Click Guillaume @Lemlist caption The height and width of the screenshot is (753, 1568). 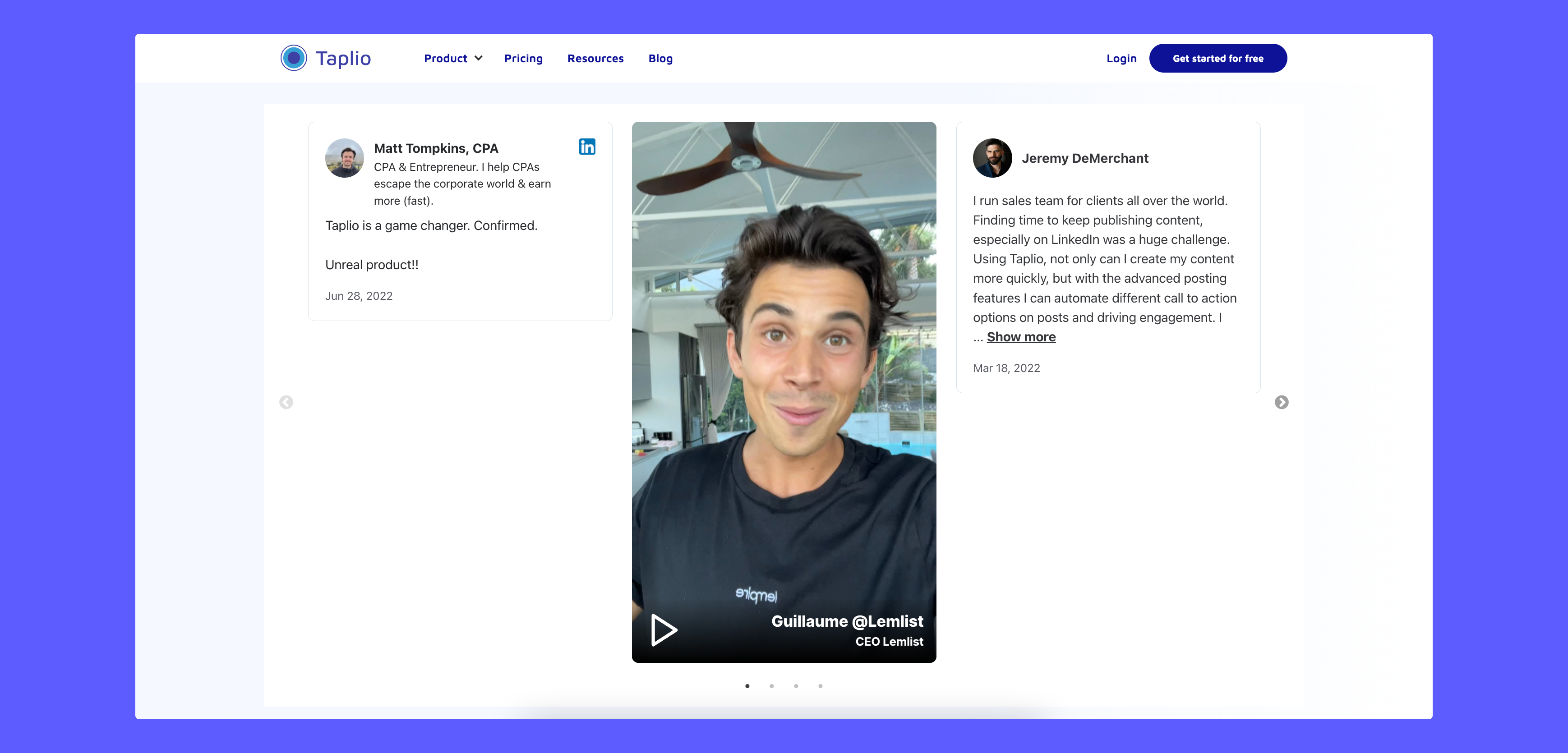pyautogui.click(x=847, y=621)
